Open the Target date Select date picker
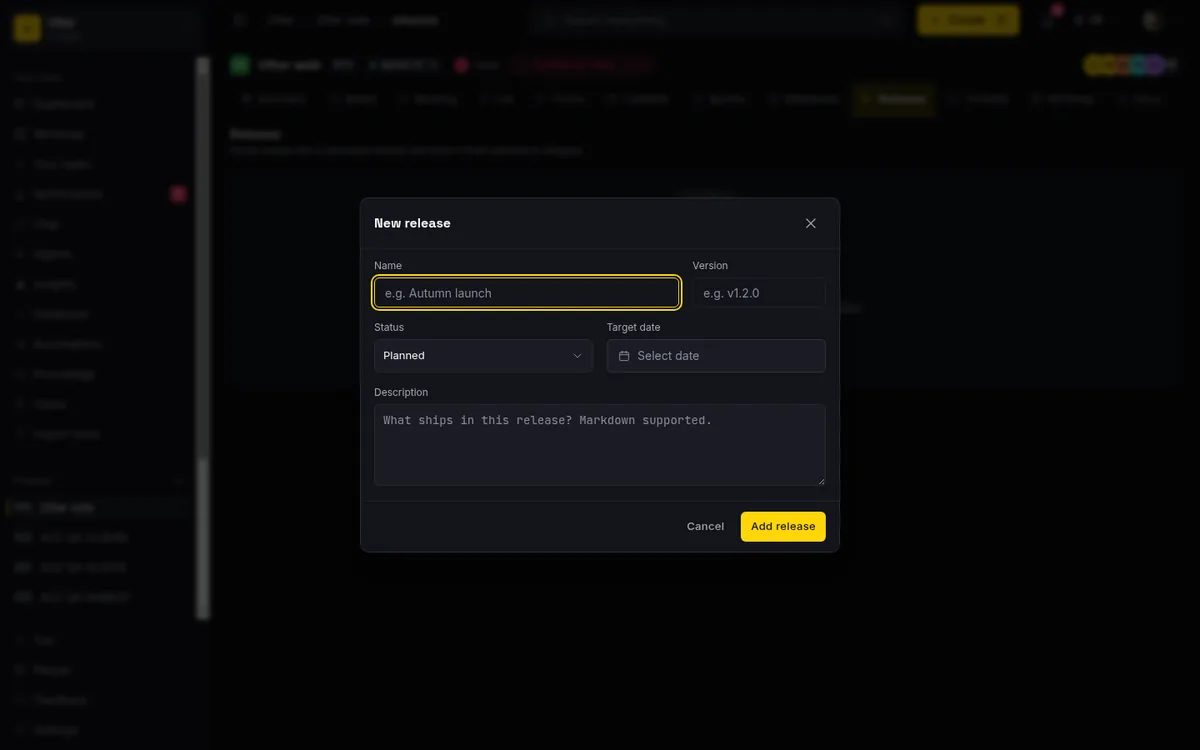The width and height of the screenshot is (1200, 750). pos(716,356)
